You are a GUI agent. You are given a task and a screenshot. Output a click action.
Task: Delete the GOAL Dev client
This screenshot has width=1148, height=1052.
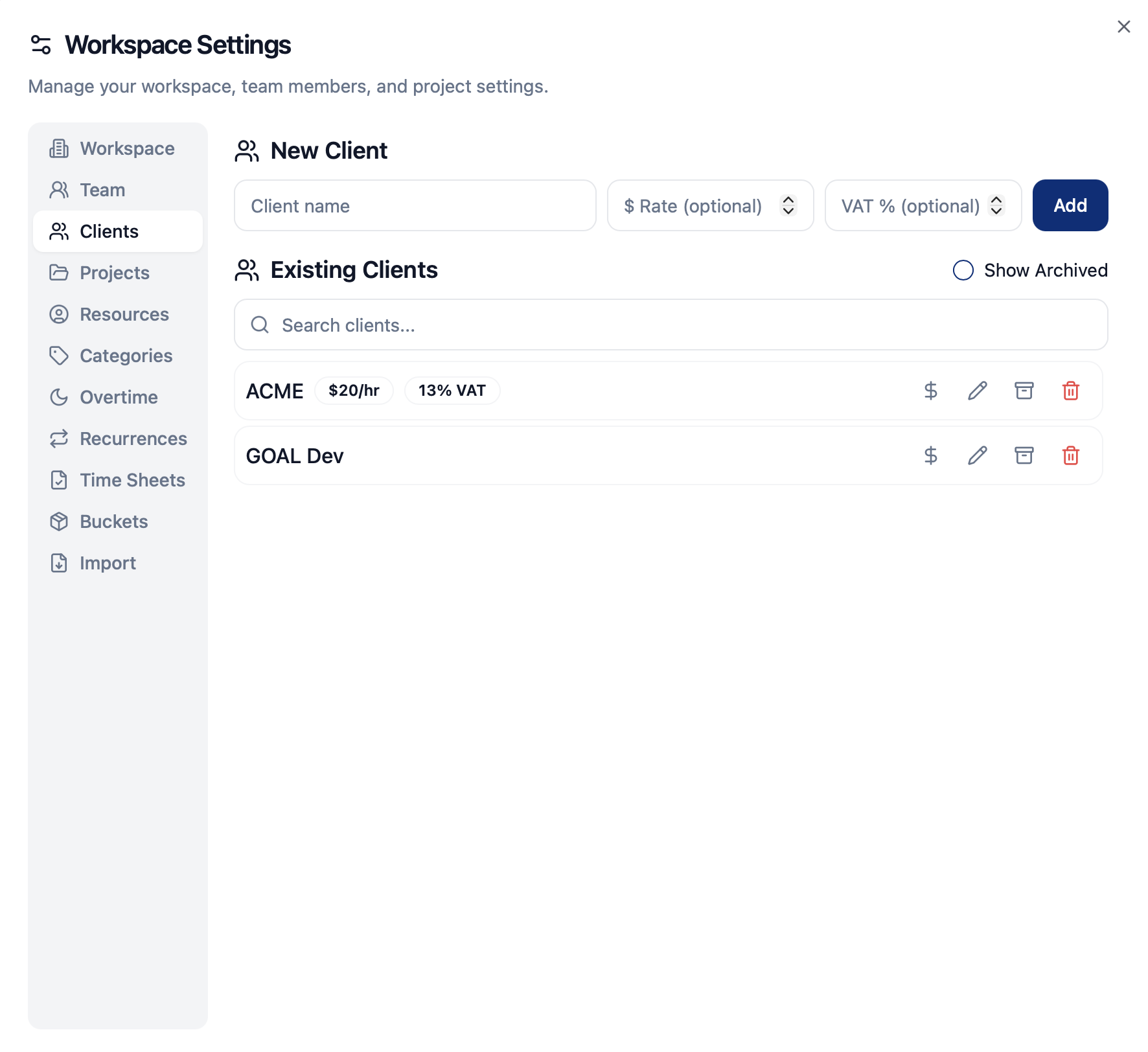point(1070,455)
